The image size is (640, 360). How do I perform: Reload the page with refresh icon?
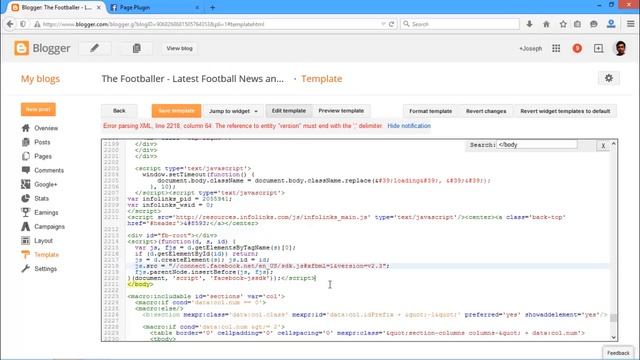click(x=391, y=24)
